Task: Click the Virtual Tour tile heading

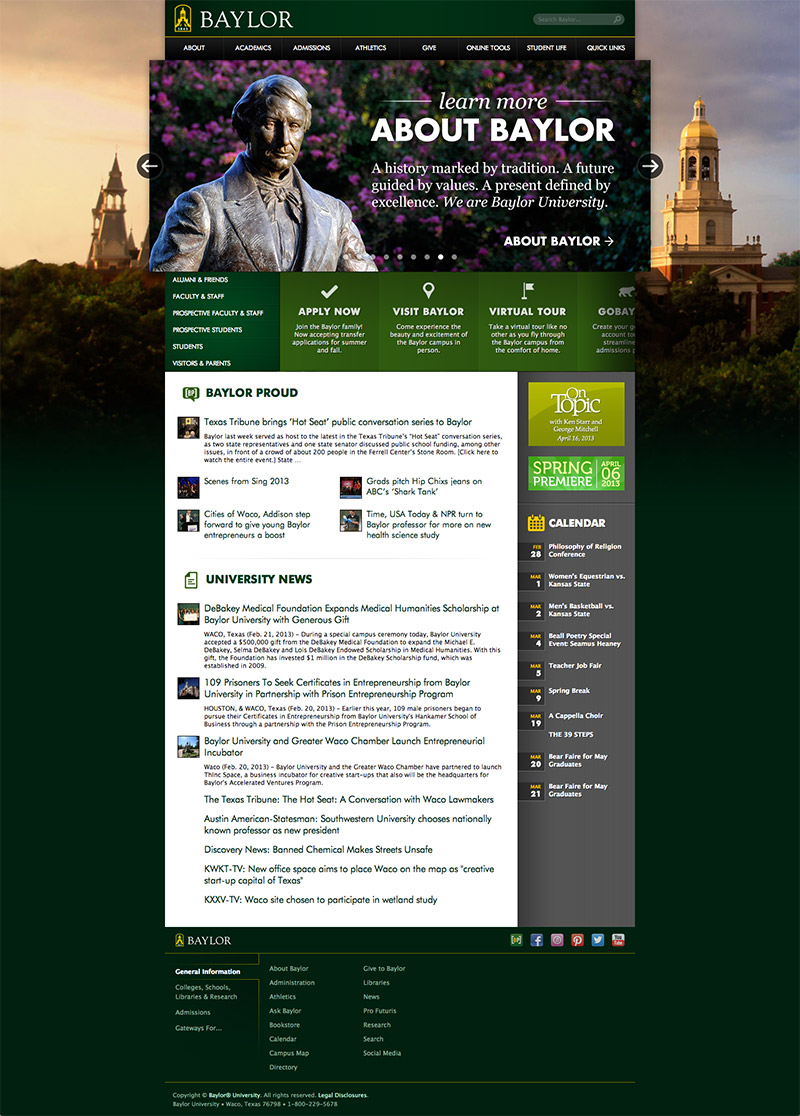Action: click(x=527, y=312)
